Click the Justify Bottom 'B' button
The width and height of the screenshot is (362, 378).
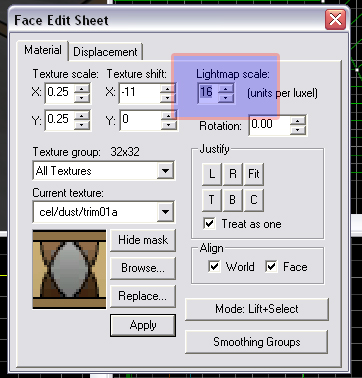(232, 200)
